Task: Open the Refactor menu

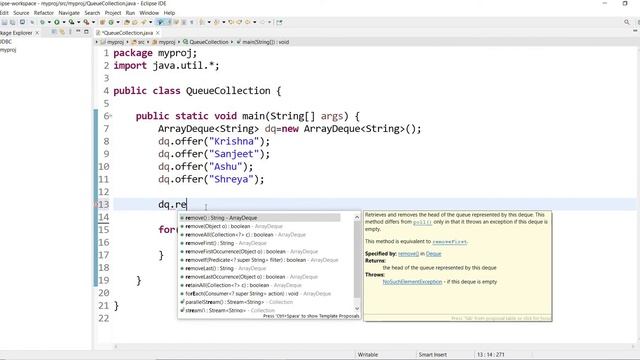Action: tap(44, 13)
